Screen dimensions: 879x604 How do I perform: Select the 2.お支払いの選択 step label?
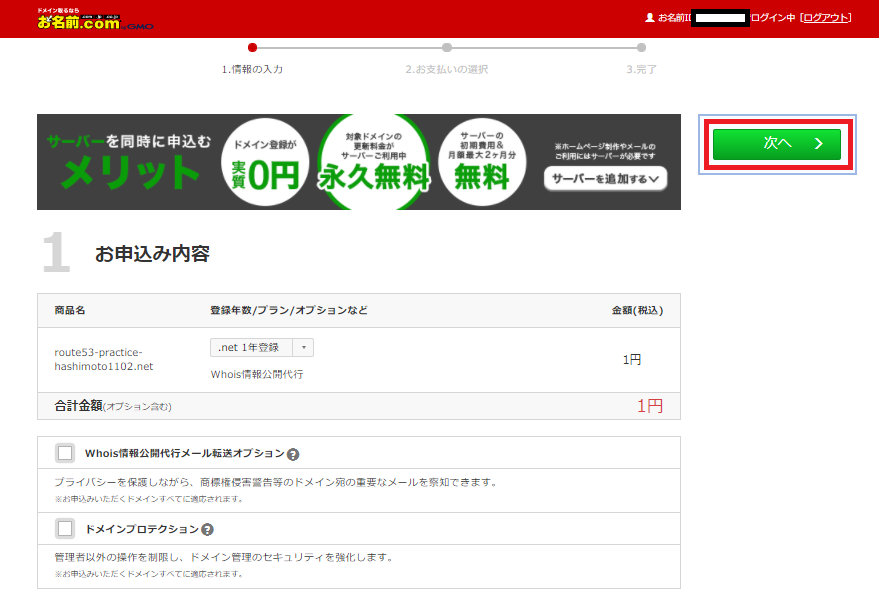tap(446, 70)
